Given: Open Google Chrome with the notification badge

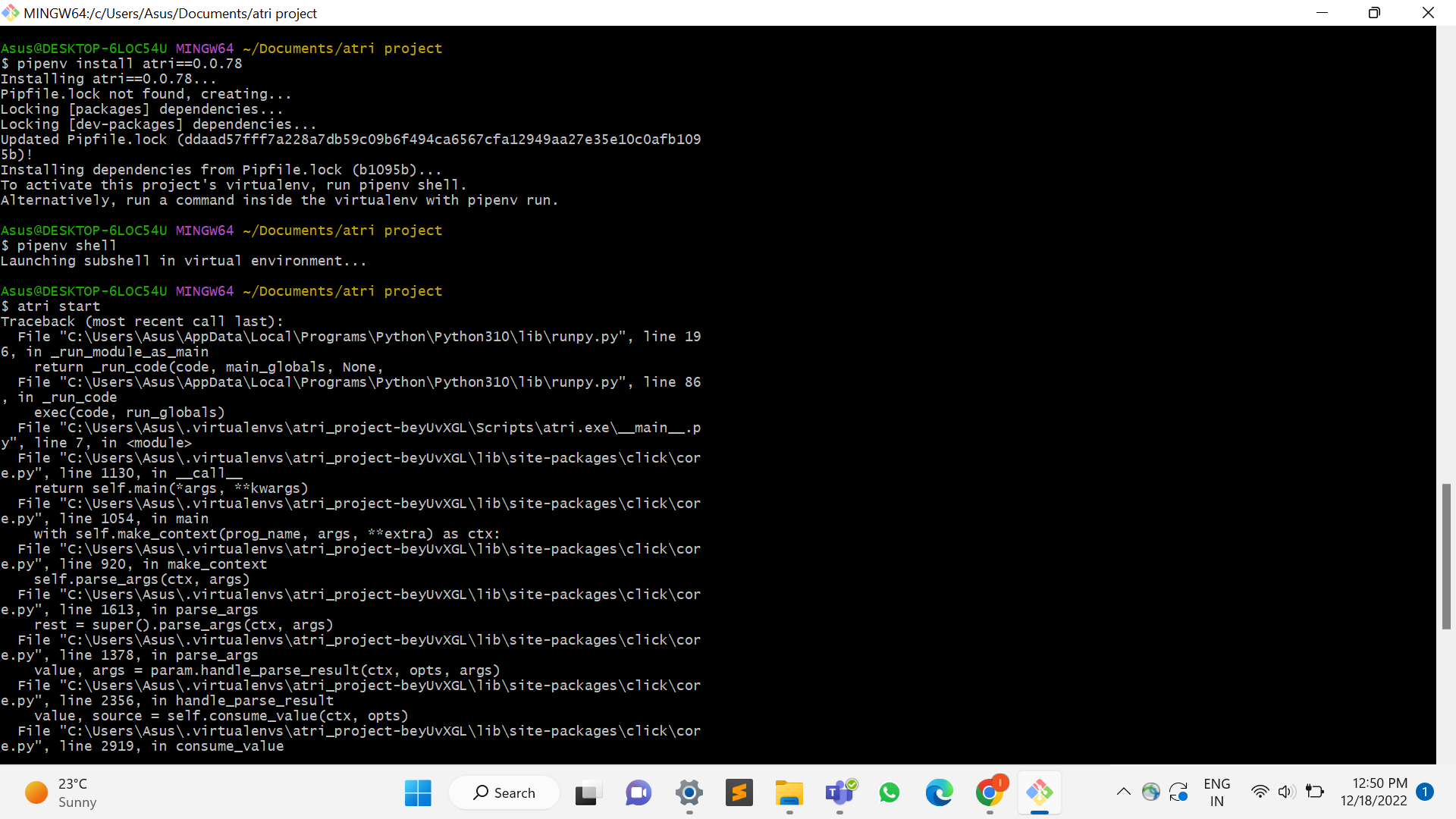Looking at the screenshot, I should point(990,792).
